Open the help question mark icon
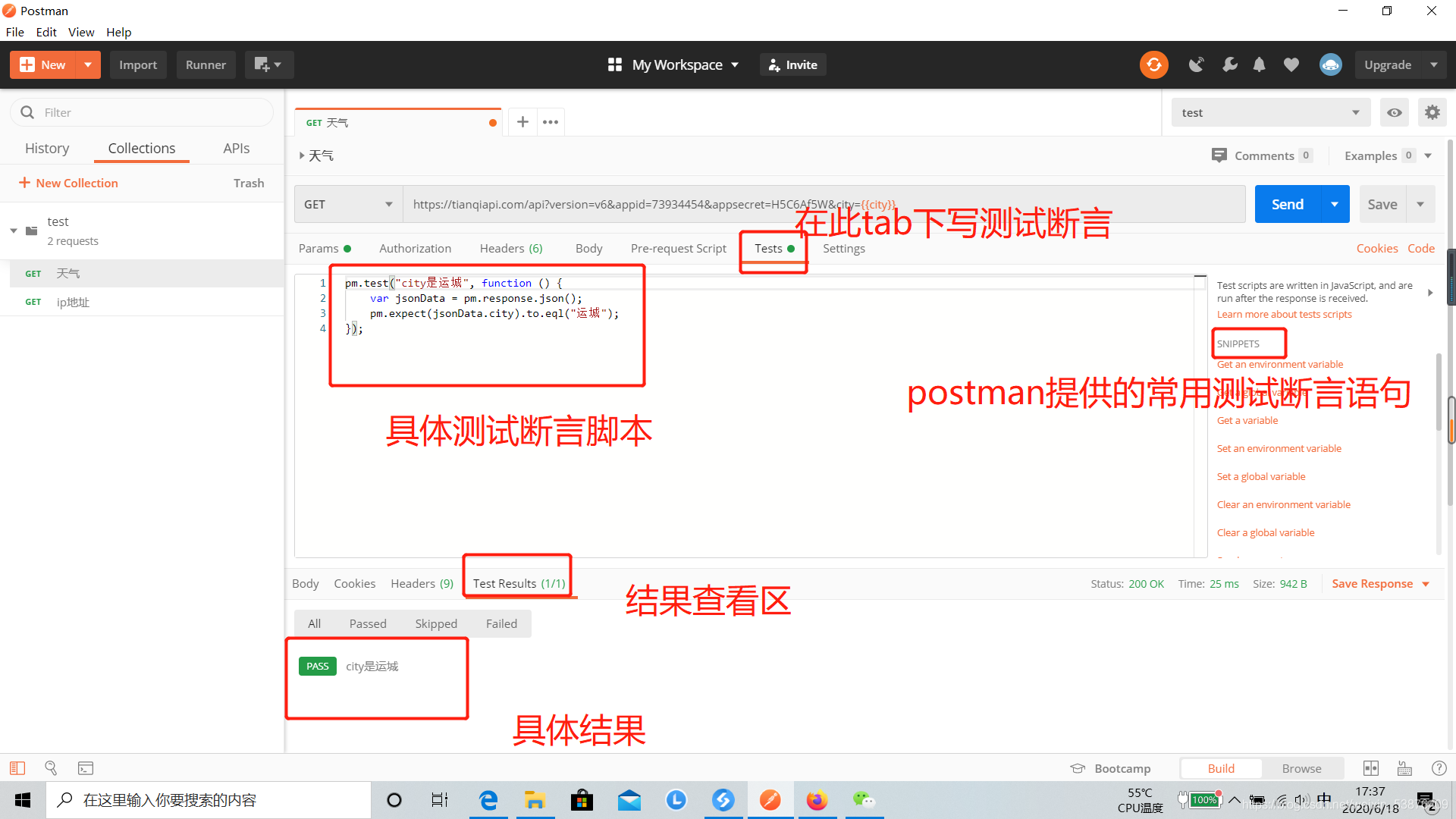1456x819 pixels. [1439, 768]
